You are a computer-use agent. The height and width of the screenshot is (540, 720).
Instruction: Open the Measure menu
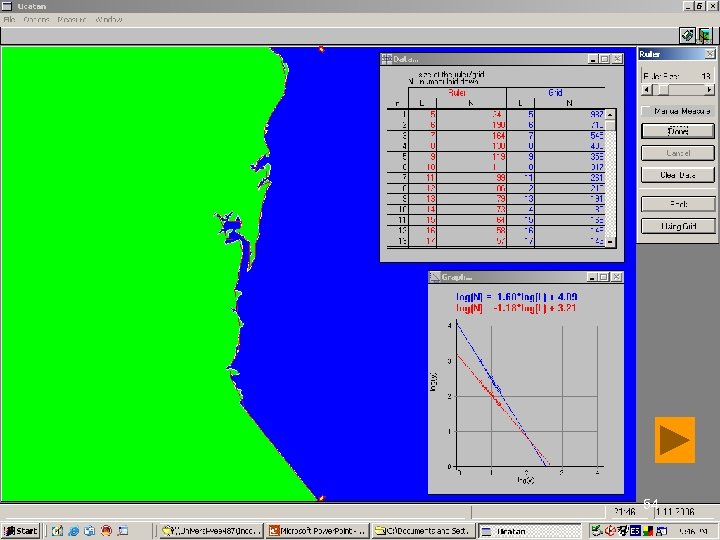tap(72, 20)
